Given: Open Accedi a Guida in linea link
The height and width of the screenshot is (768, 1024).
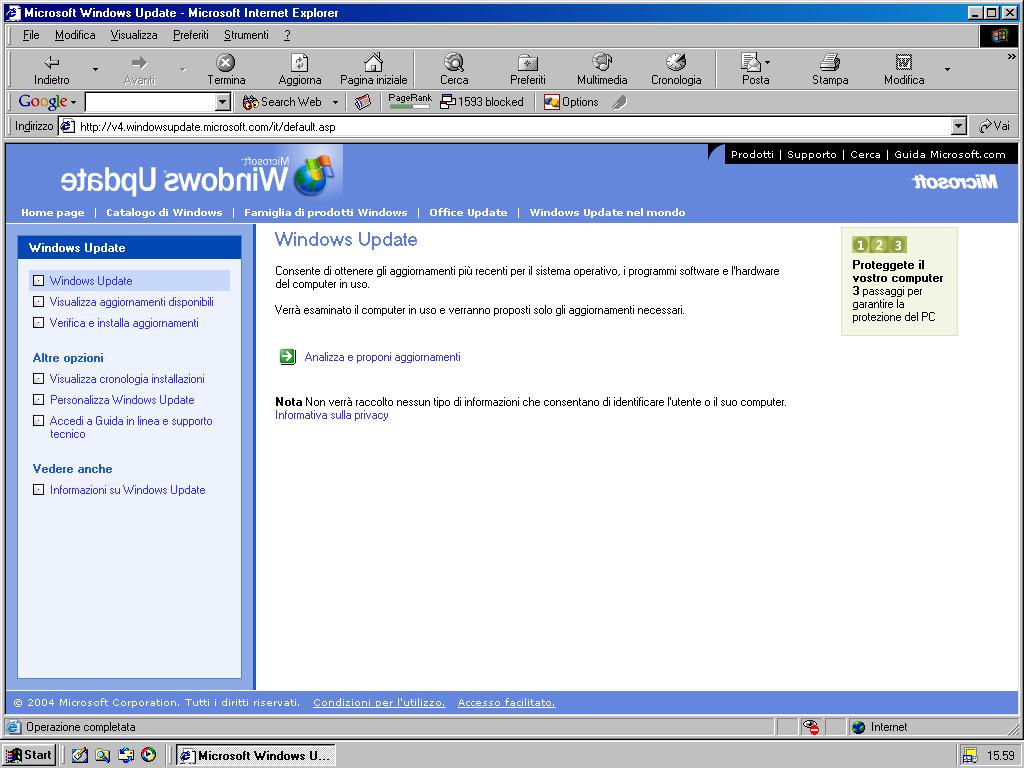Looking at the screenshot, I should coord(131,427).
